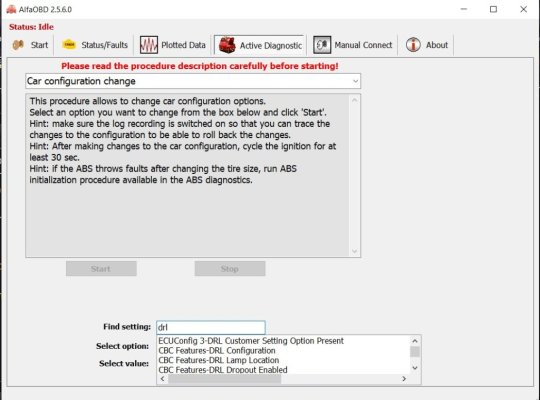Image resolution: width=540 pixels, height=400 pixels.
Task: Open the Start tab
Action: 31,45
